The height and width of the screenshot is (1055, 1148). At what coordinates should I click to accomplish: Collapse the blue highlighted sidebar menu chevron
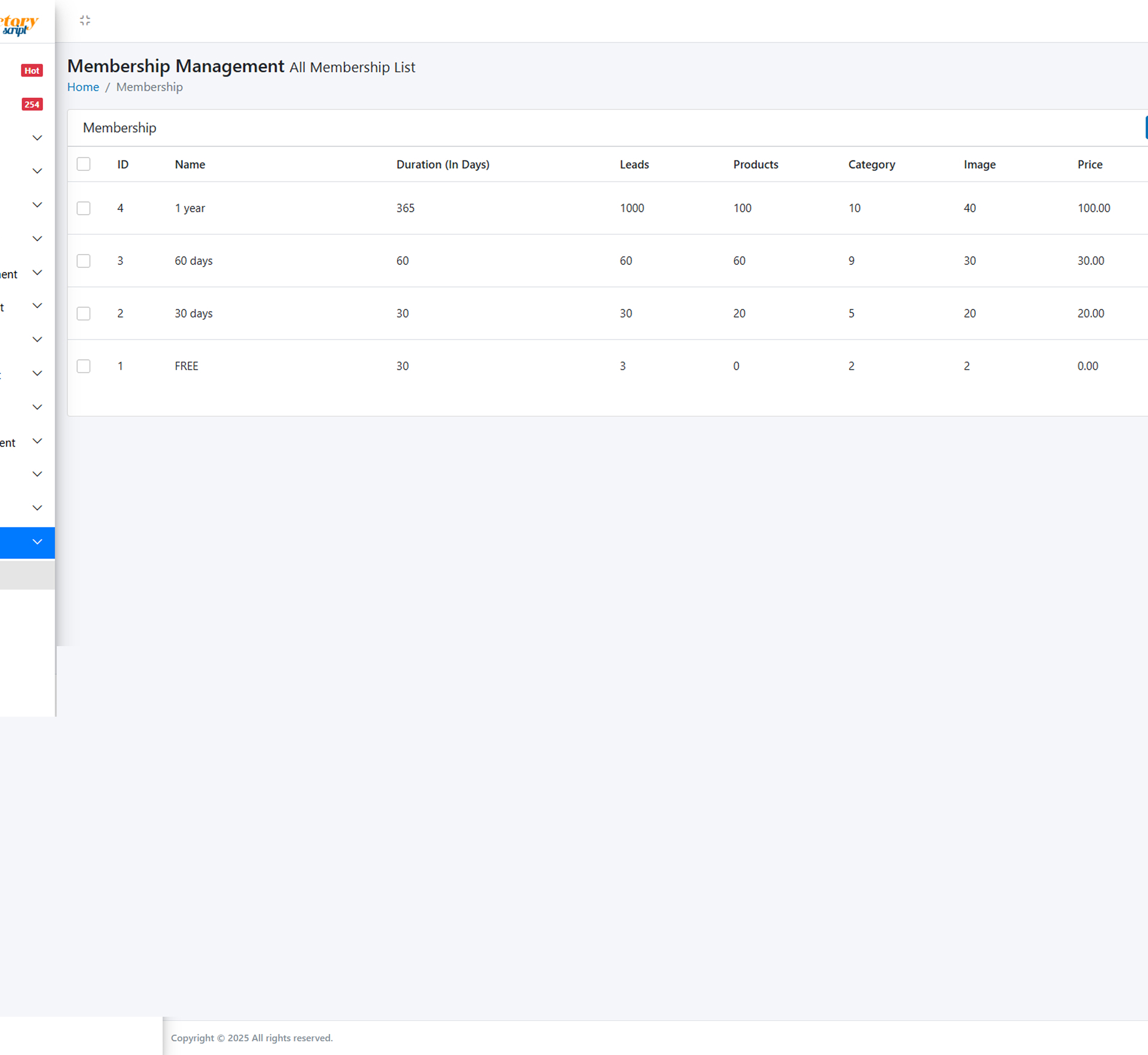tap(37, 542)
